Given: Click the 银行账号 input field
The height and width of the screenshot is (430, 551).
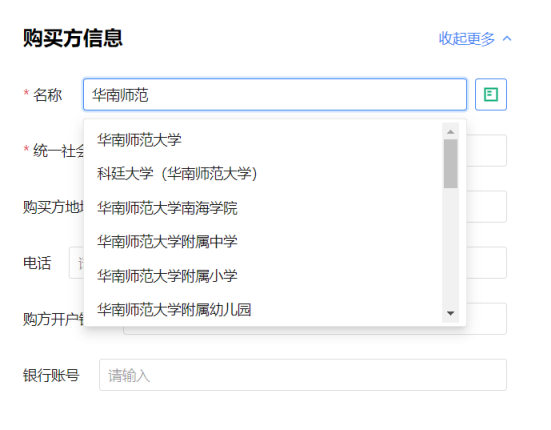Looking at the screenshot, I should (303, 375).
